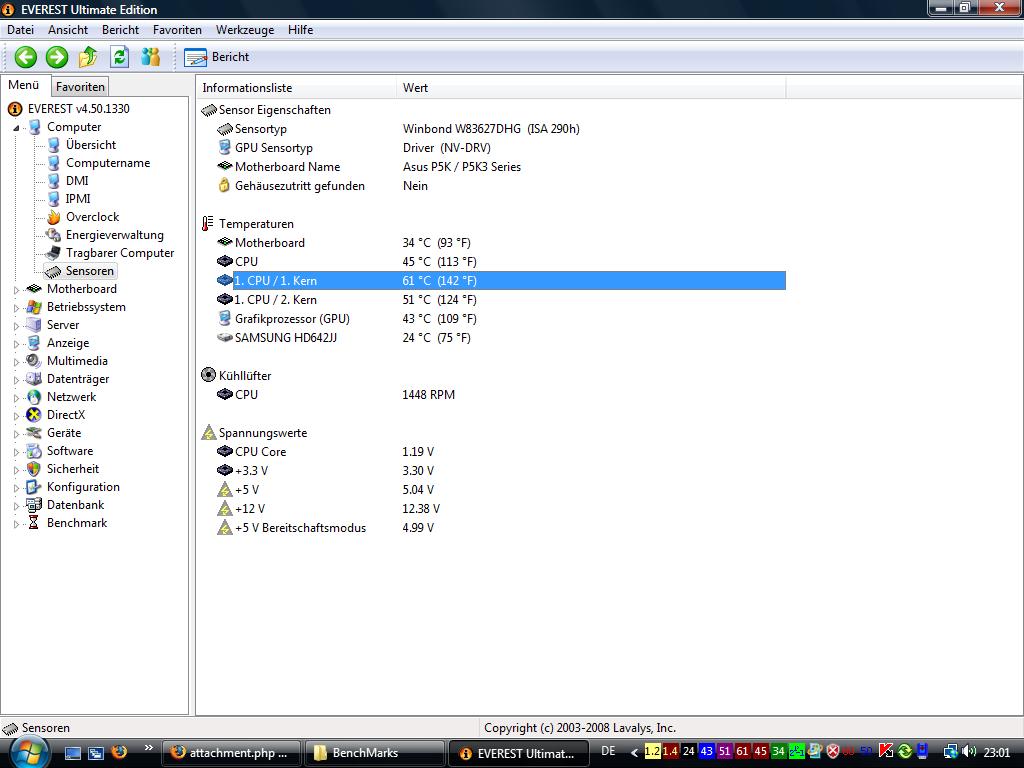Select the Grafikprozessor (GPU) temperature row
Viewport: 1024px width, 768px height.
(x=500, y=319)
